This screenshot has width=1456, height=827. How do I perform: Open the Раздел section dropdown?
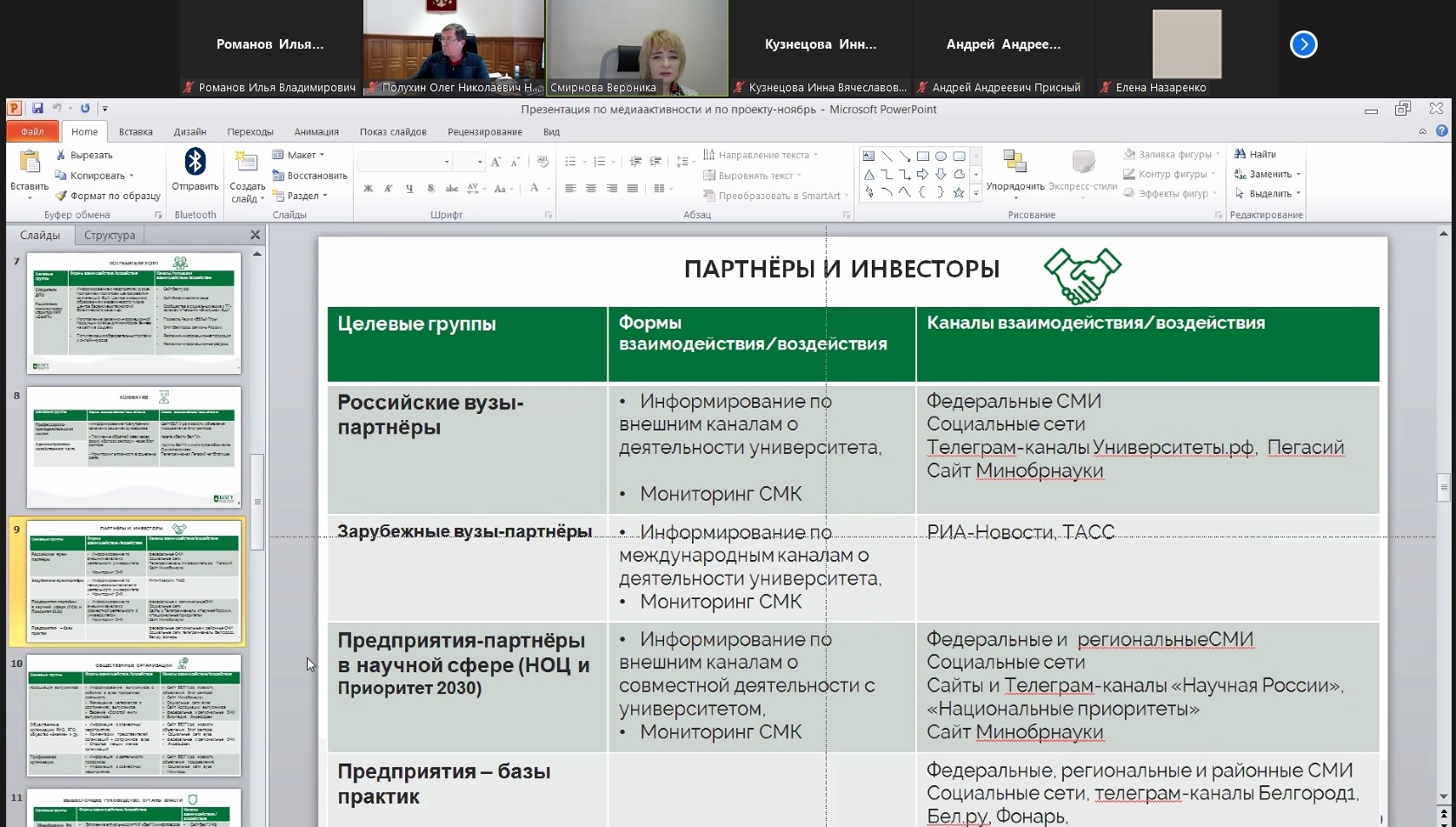[301, 196]
